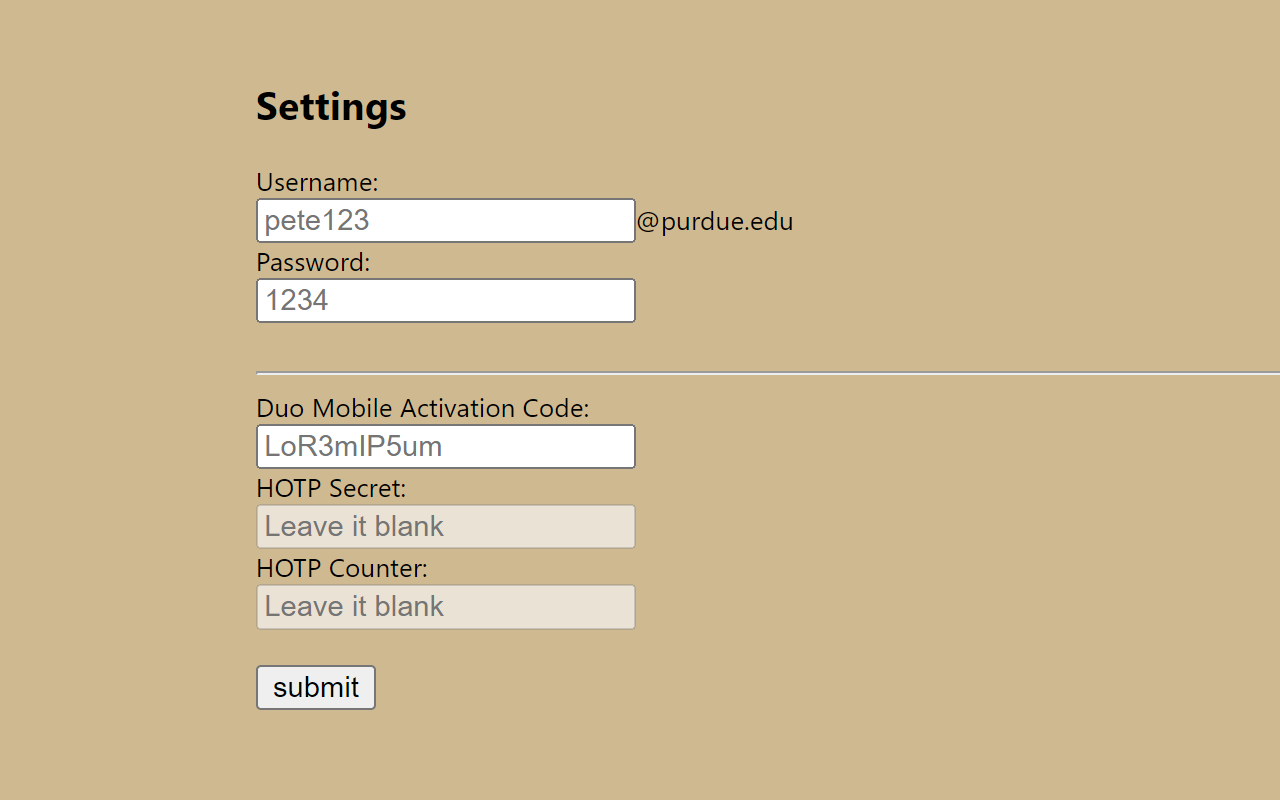Click the Settings heading
The image size is (1280, 800).
pyautogui.click(x=331, y=107)
